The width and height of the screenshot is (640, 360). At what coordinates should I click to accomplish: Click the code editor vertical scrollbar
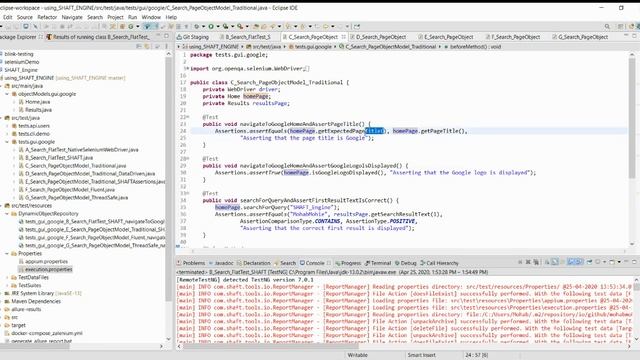632,118
